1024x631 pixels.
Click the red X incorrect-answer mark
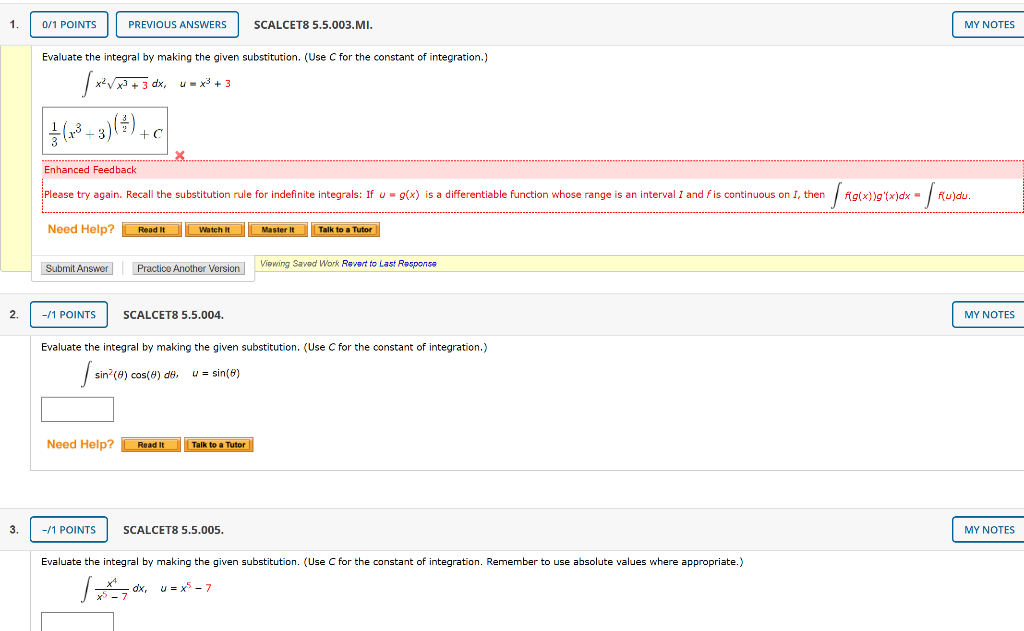[x=178, y=155]
